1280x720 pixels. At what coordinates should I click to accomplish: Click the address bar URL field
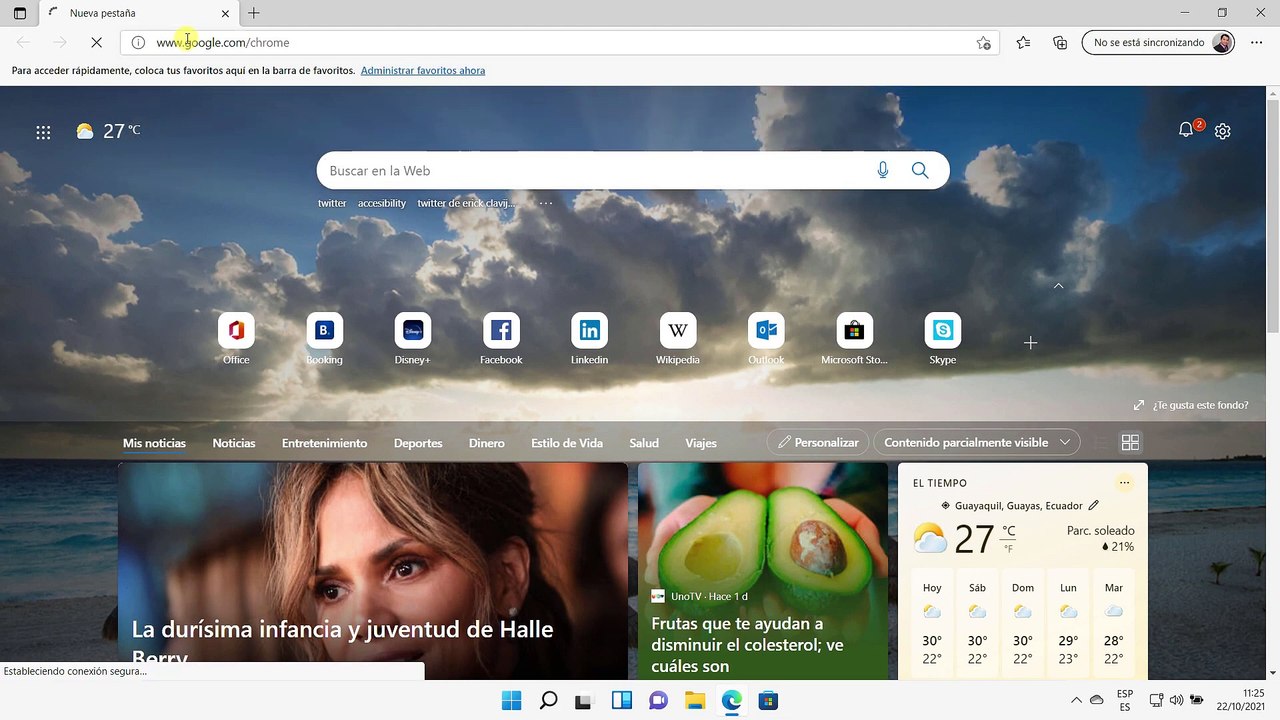pos(560,43)
